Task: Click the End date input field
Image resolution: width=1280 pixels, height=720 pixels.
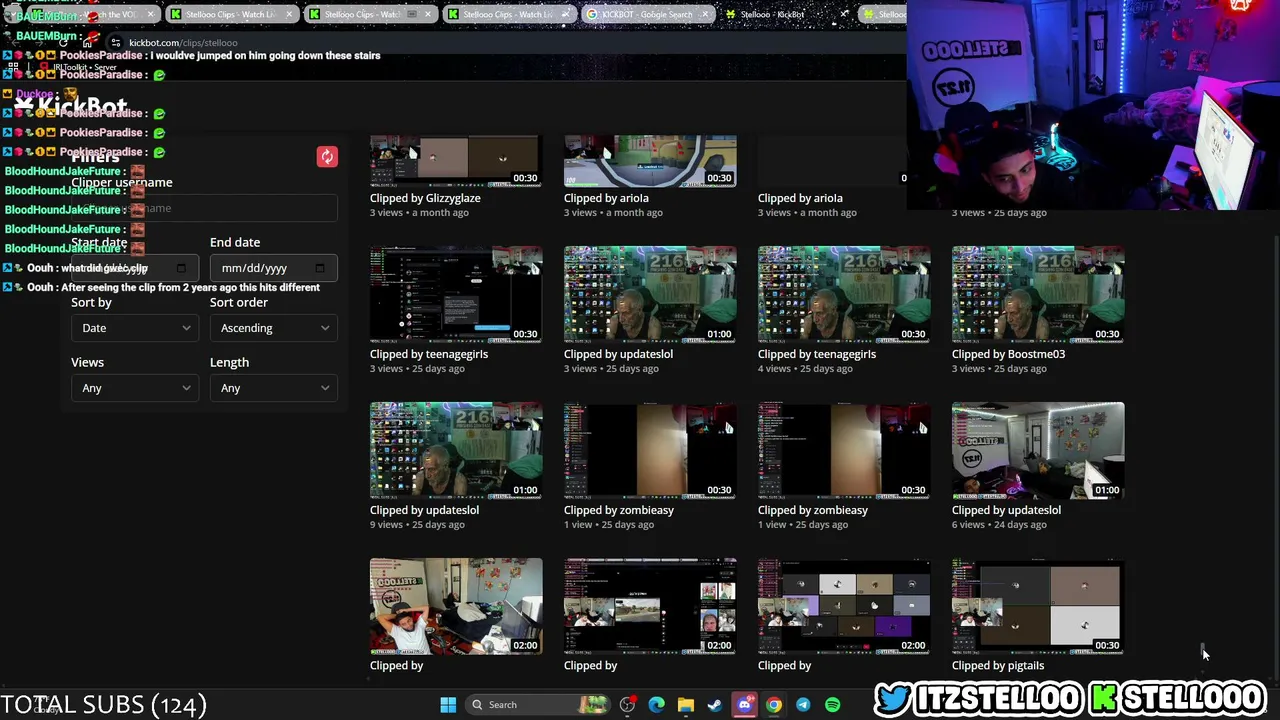Action: pyautogui.click(x=273, y=268)
